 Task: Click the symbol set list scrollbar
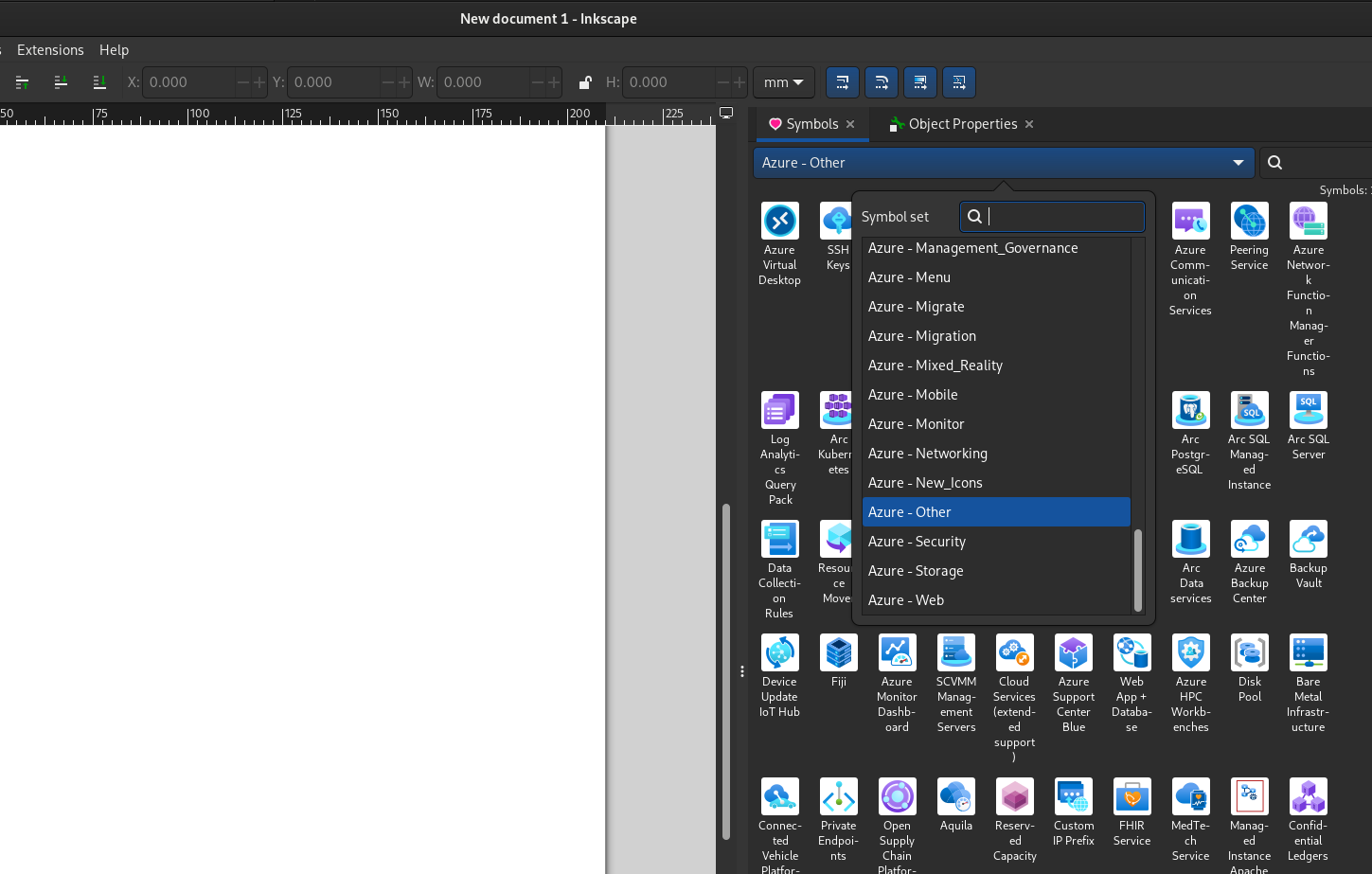pyautogui.click(x=1137, y=569)
